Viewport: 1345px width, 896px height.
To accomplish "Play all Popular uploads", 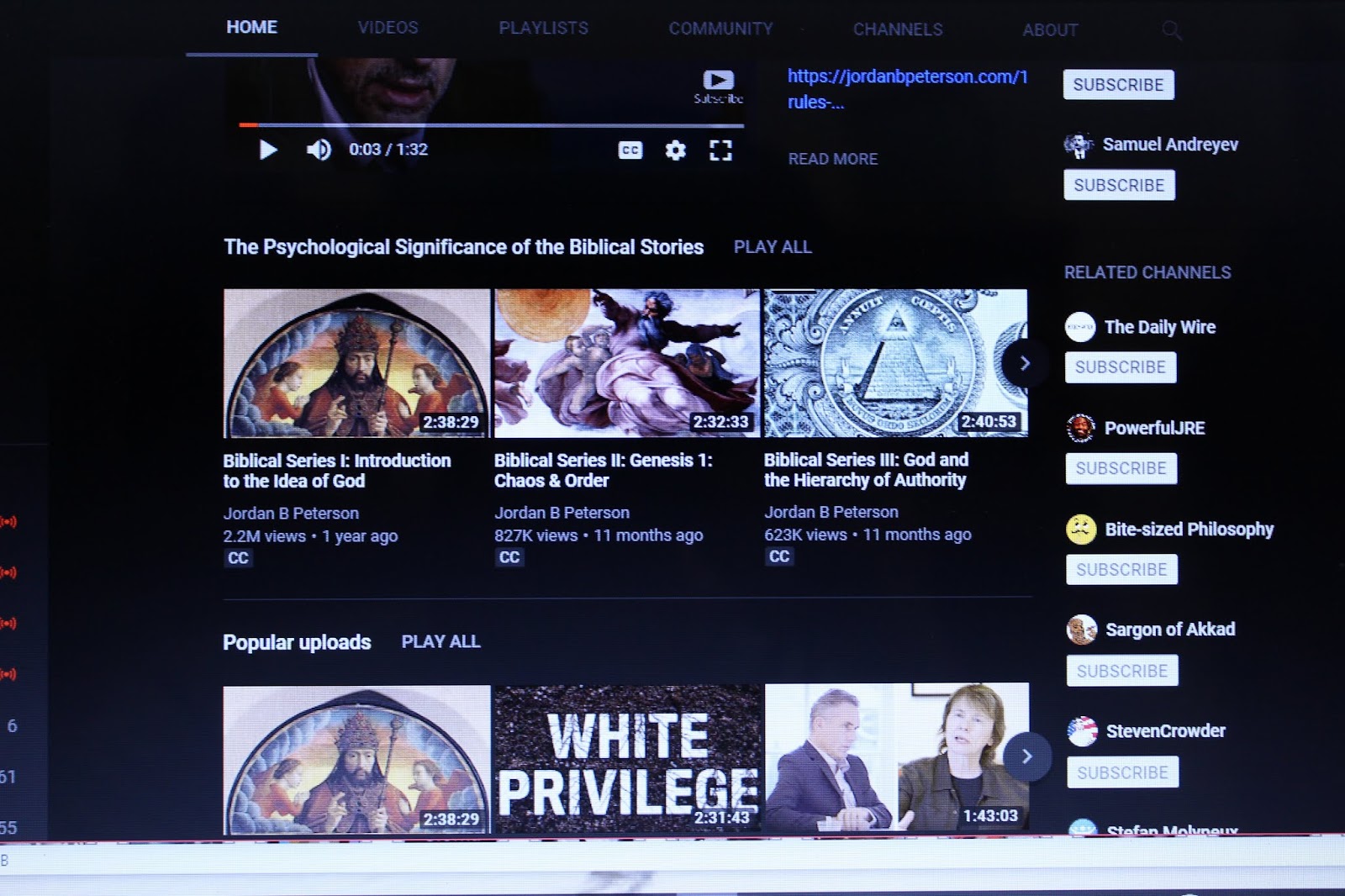I will (x=440, y=642).
